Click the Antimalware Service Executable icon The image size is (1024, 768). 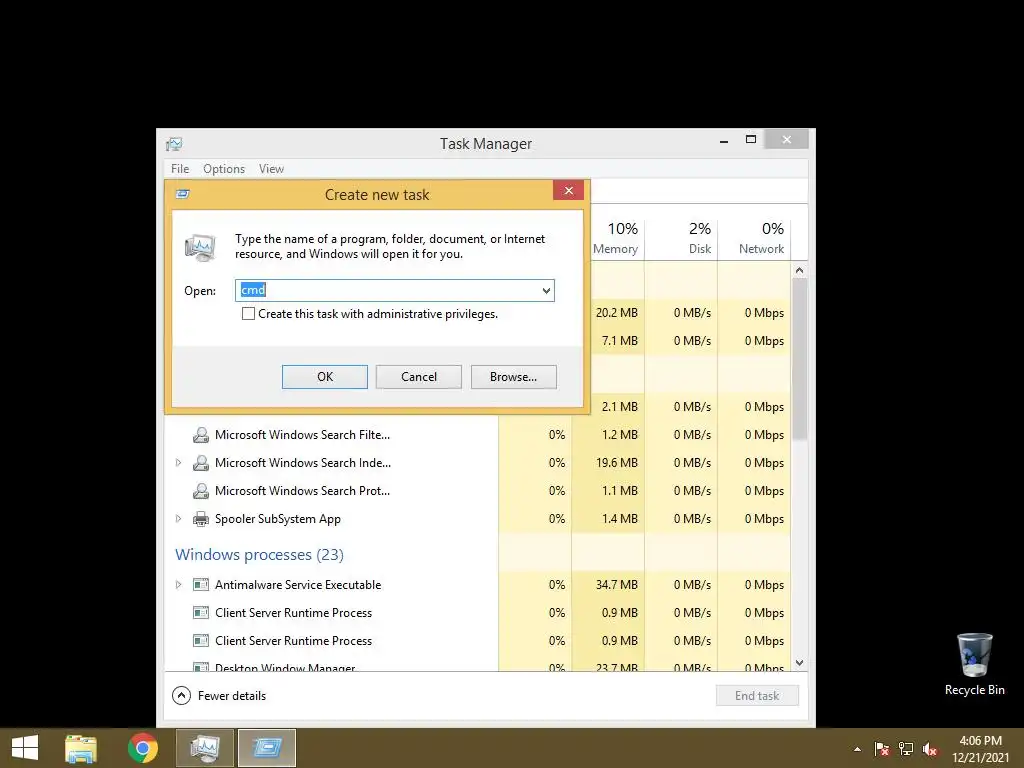tap(200, 584)
